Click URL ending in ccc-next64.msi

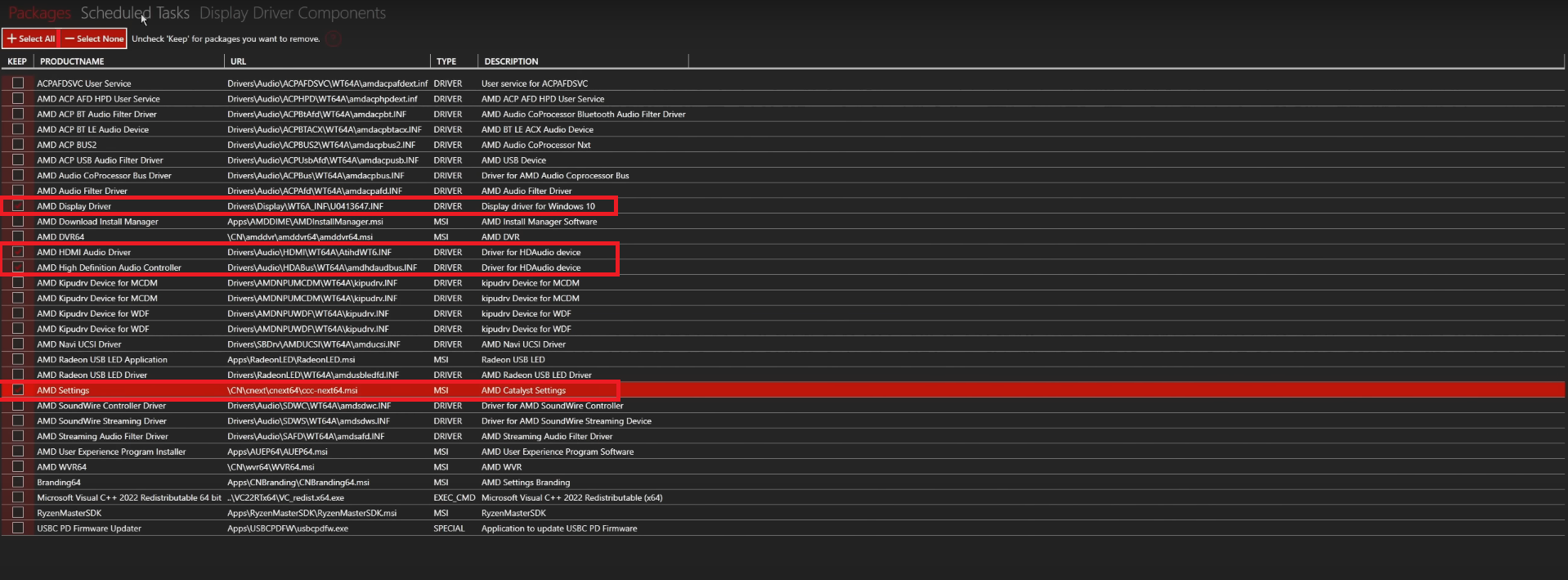tap(292, 390)
